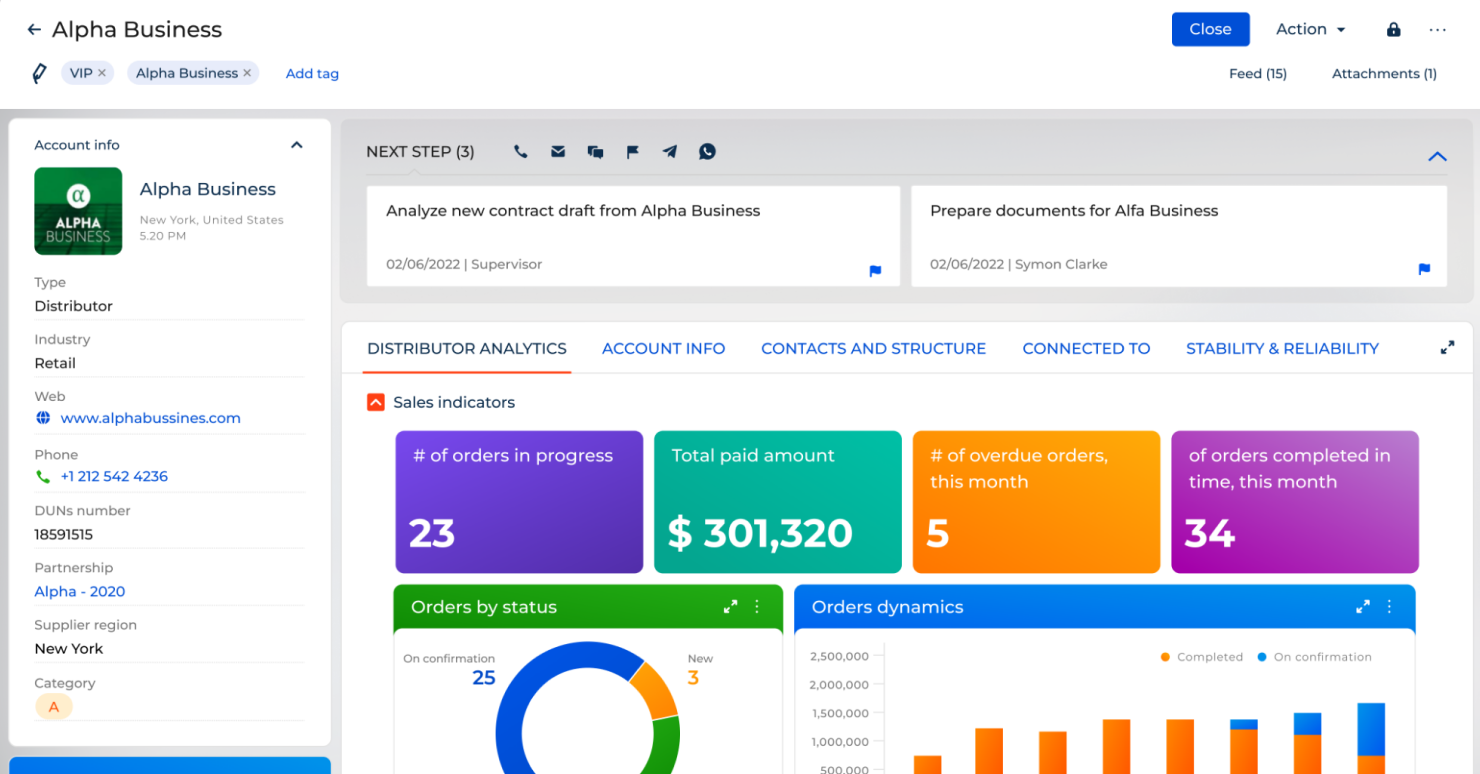Open the email compose icon
The image size is (1480, 774).
558,151
